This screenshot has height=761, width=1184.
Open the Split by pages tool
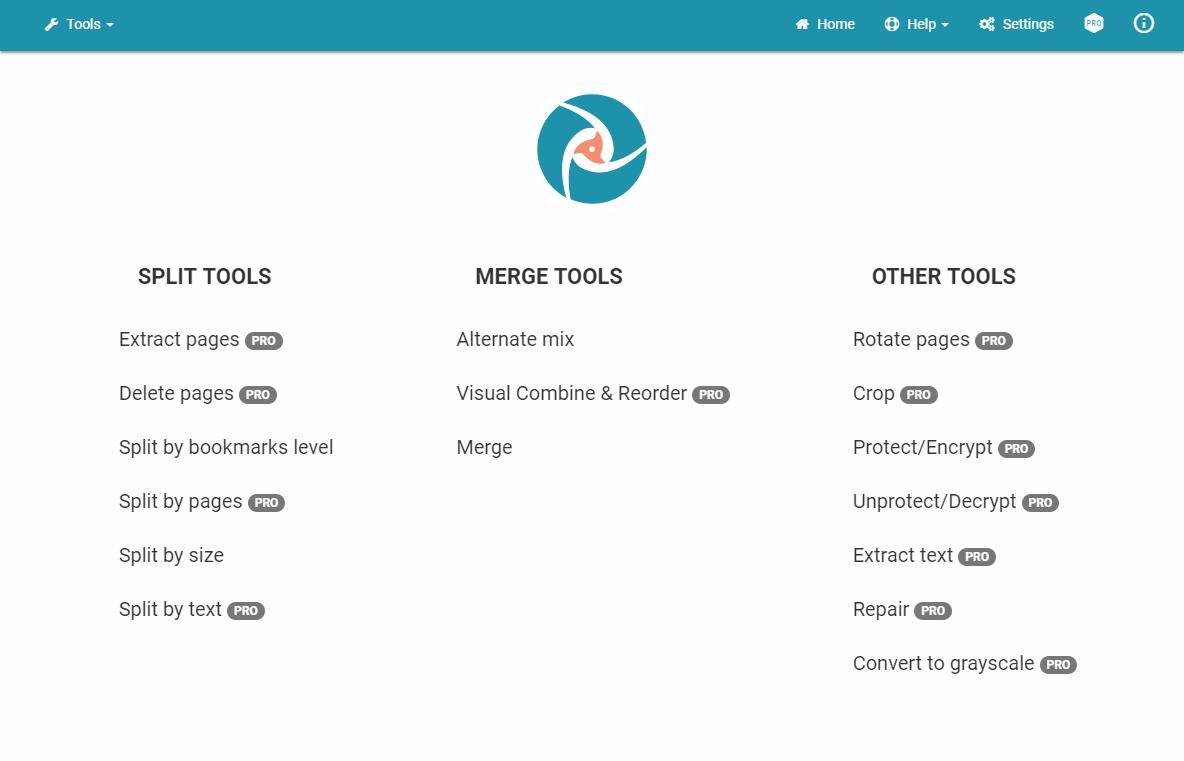coord(180,501)
